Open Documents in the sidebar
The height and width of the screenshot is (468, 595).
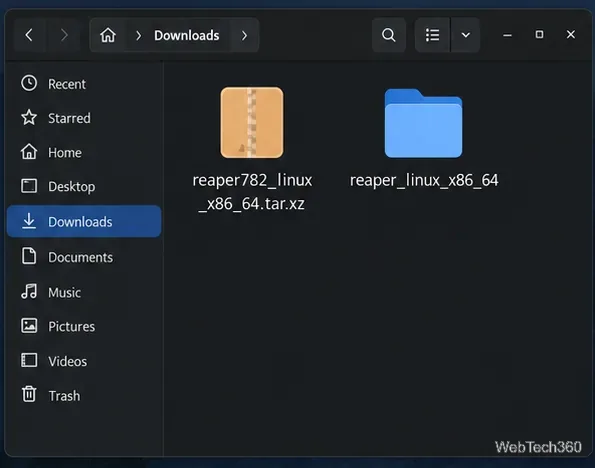pos(84,257)
